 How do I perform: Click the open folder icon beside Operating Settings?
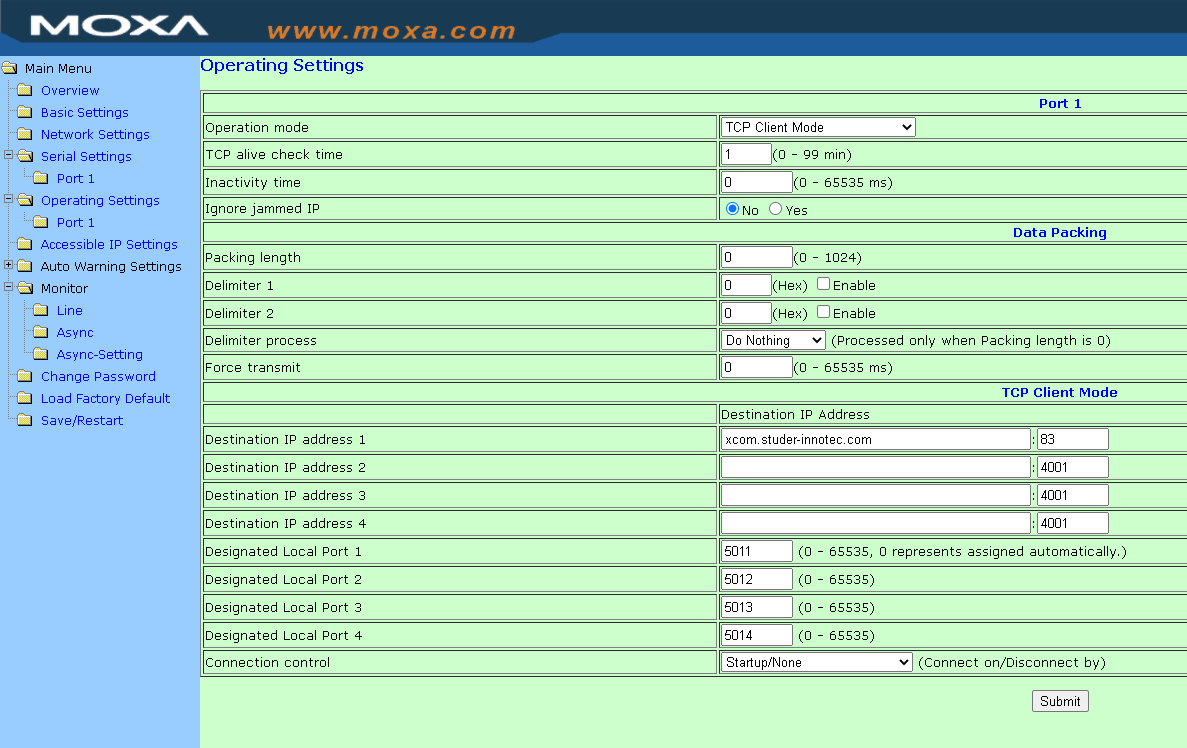(x=26, y=200)
